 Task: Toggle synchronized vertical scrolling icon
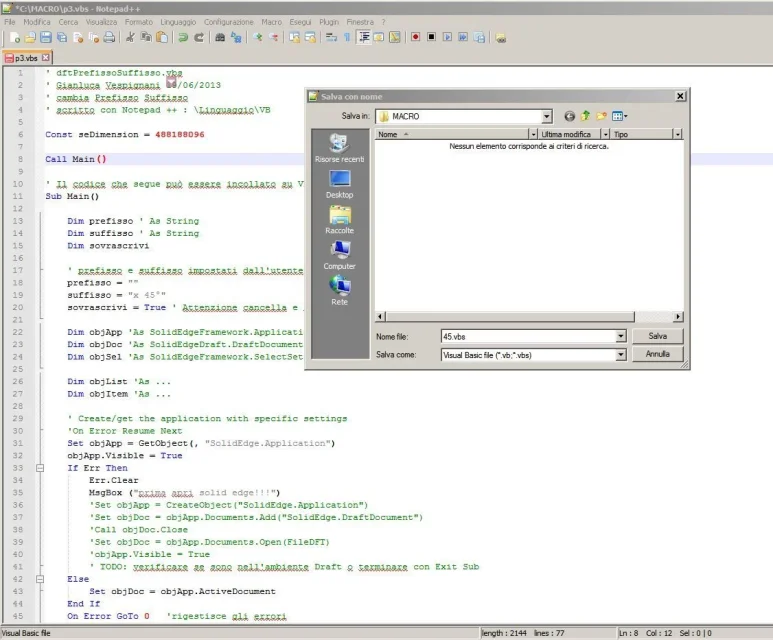[x=294, y=37]
